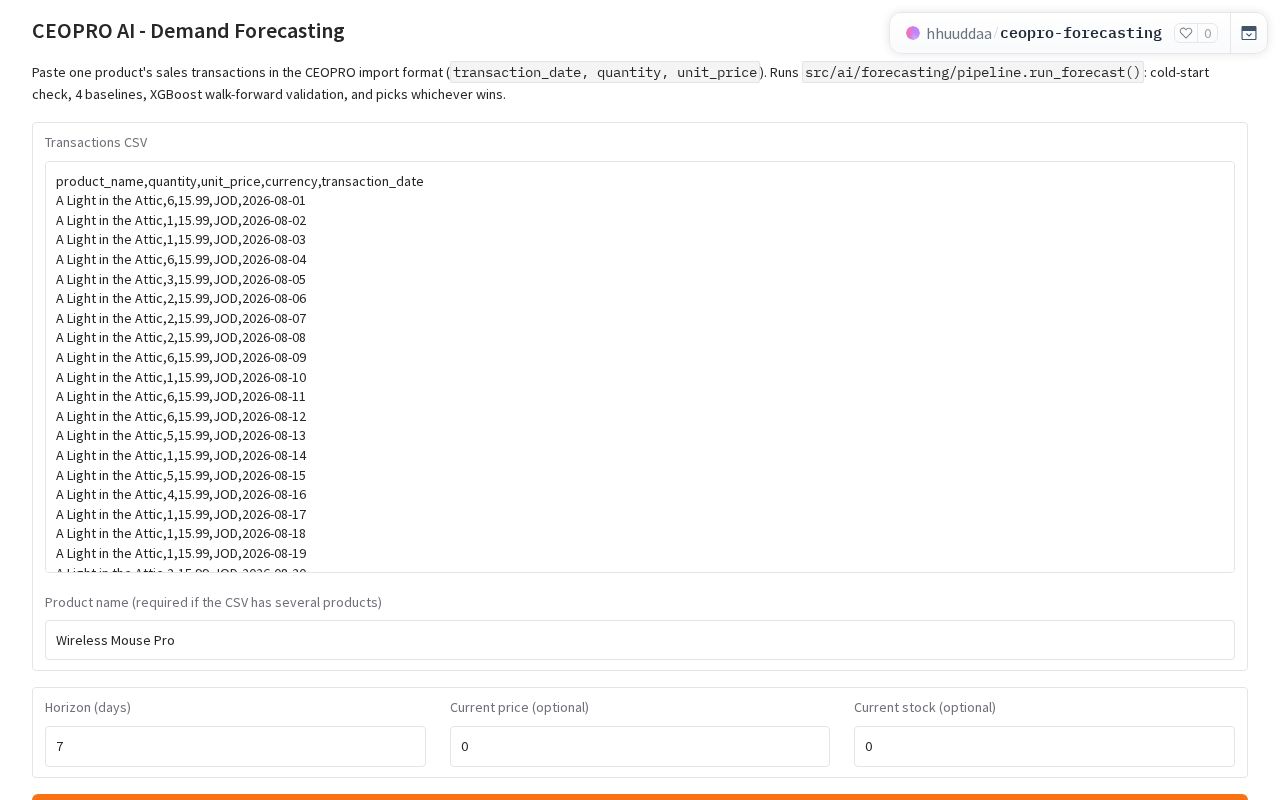The width and height of the screenshot is (1280, 800).
Task: Click the CSV row dated 2026-08-13
Action: pos(181,435)
